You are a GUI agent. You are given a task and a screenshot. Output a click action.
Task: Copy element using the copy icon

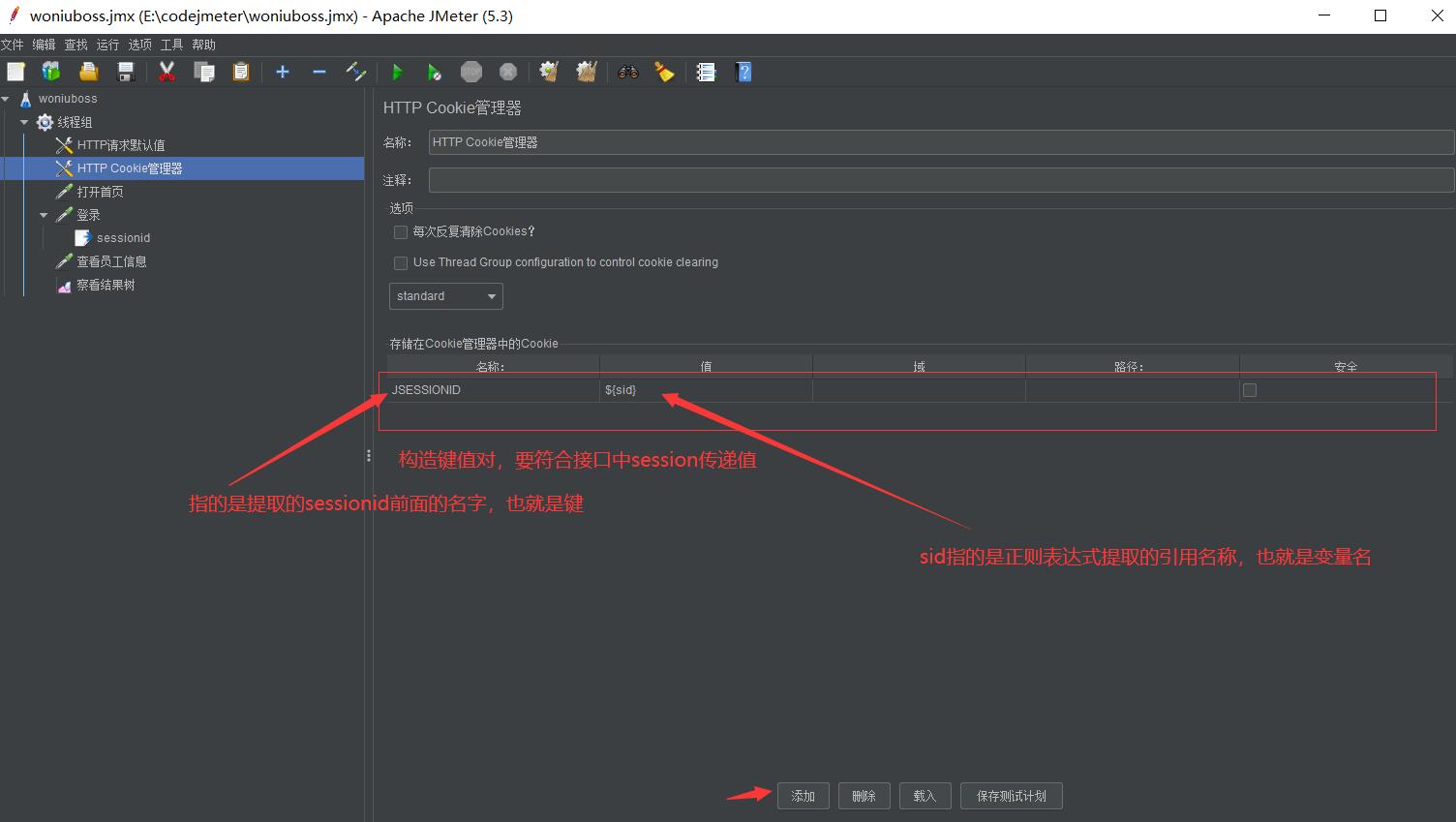(x=204, y=72)
